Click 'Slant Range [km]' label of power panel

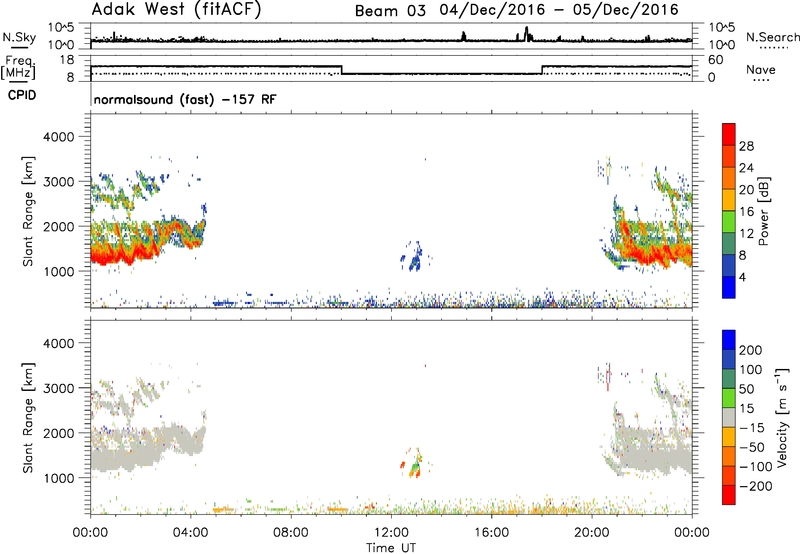click(x=28, y=211)
